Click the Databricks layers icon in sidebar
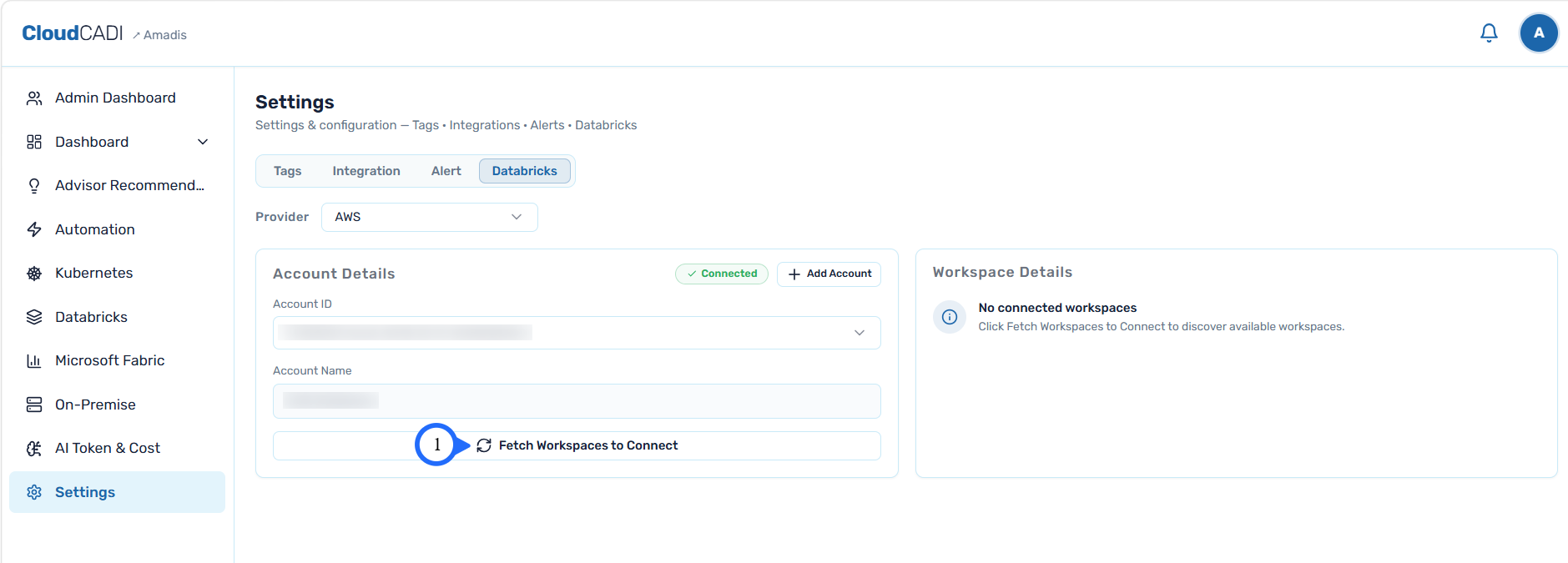 pyautogui.click(x=34, y=317)
